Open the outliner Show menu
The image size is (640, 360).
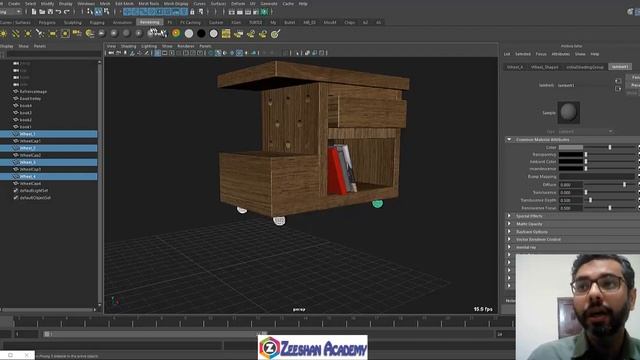coord(24,46)
